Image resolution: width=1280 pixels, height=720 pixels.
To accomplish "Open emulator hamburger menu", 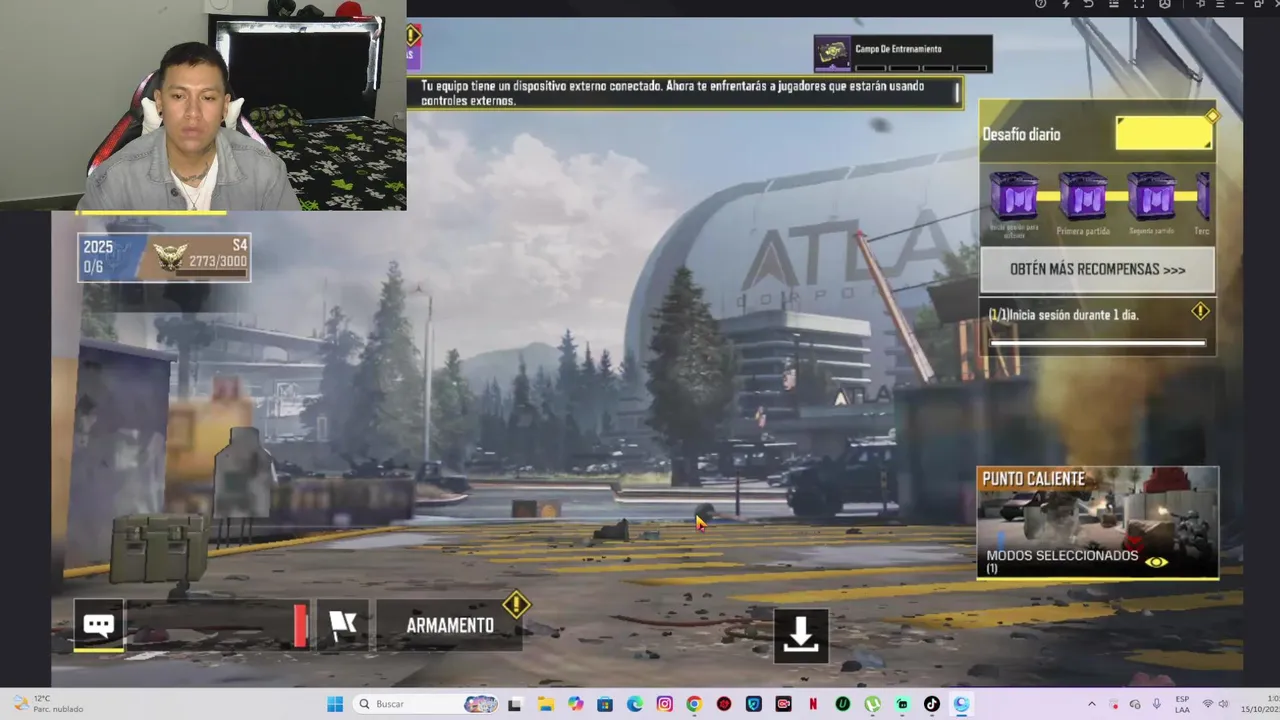I will (1221, 4).
